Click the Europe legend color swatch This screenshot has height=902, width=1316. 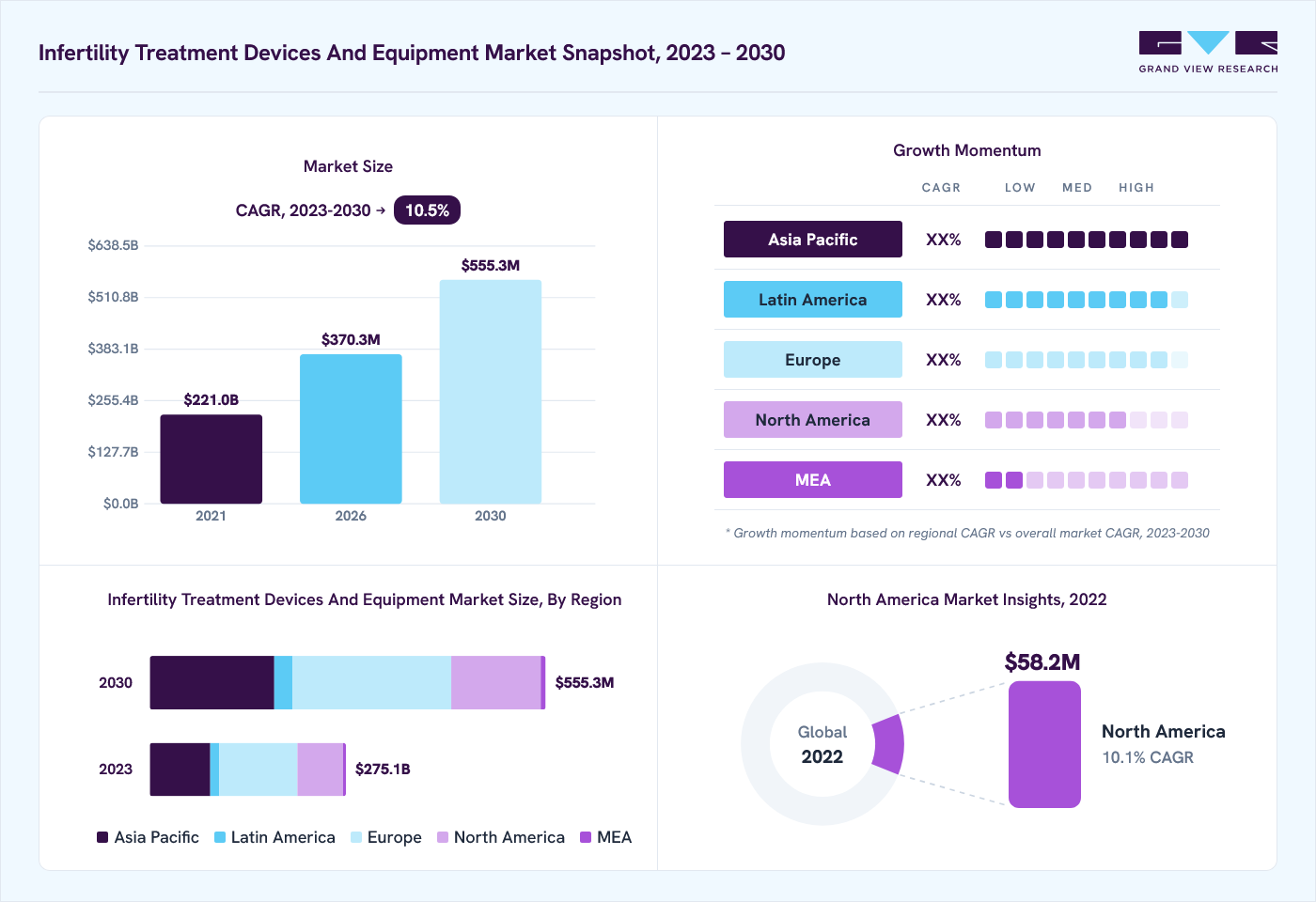click(x=356, y=837)
